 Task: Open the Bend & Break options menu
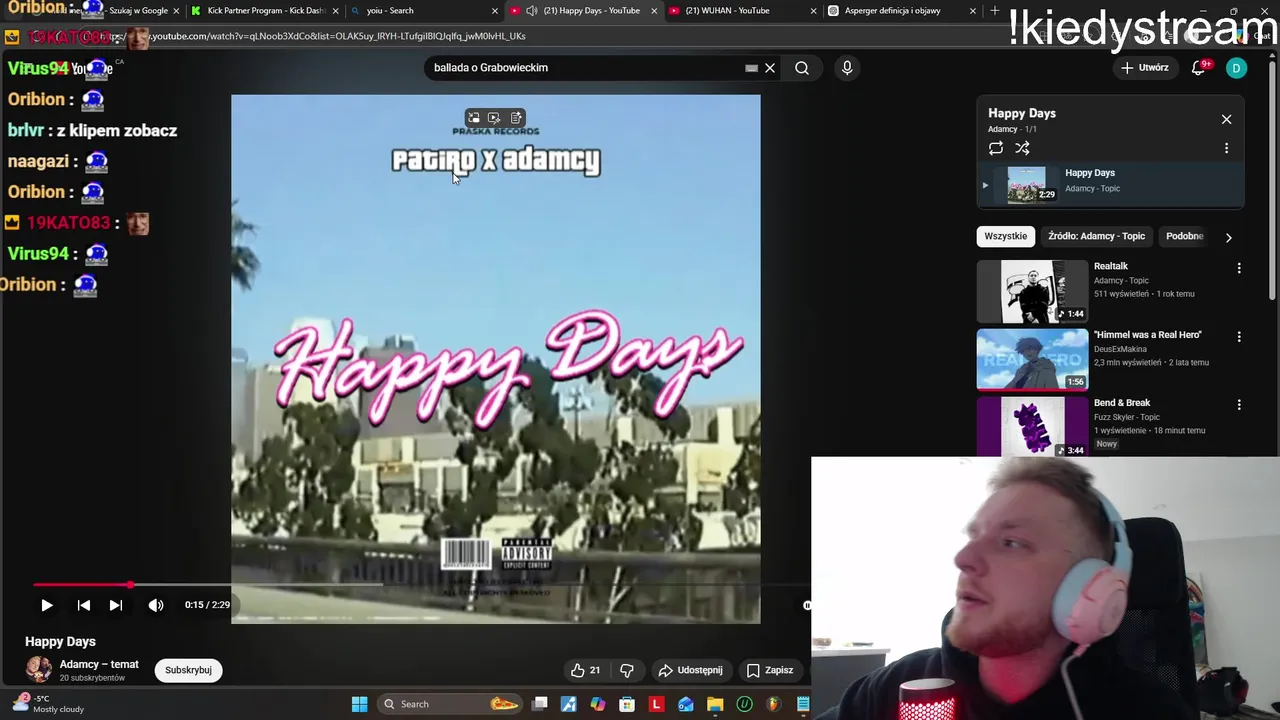coord(1239,405)
